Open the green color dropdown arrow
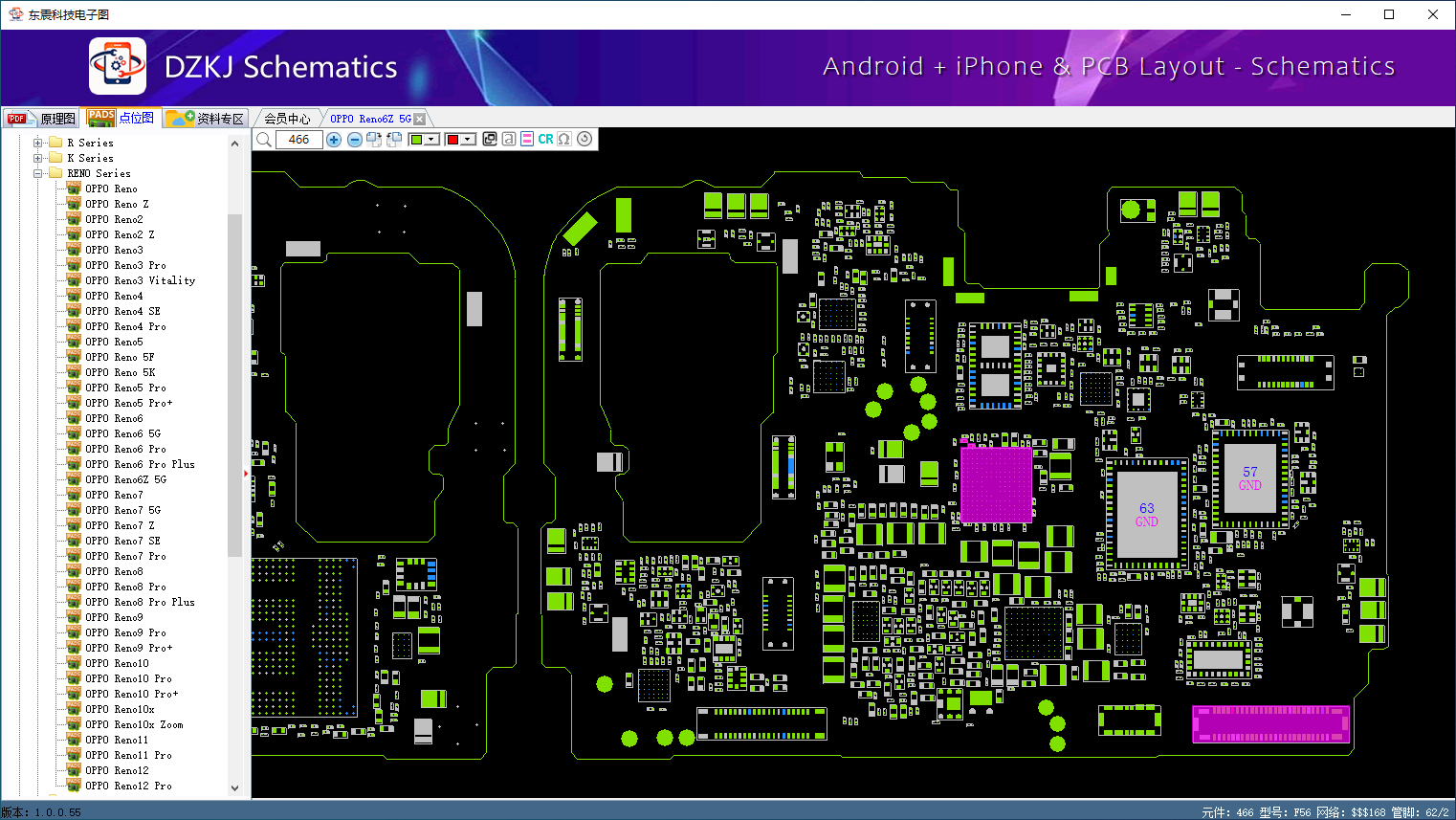The height and width of the screenshot is (820, 1456). 432,140
